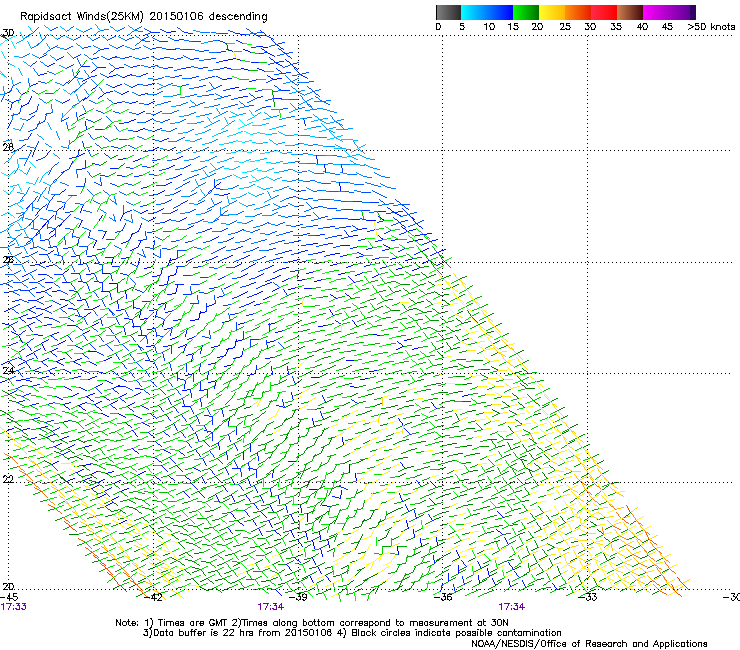Click the 'Note: 1) Times are GMT' line
The height and width of the screenshot is (650, 740).
(312, 623)
